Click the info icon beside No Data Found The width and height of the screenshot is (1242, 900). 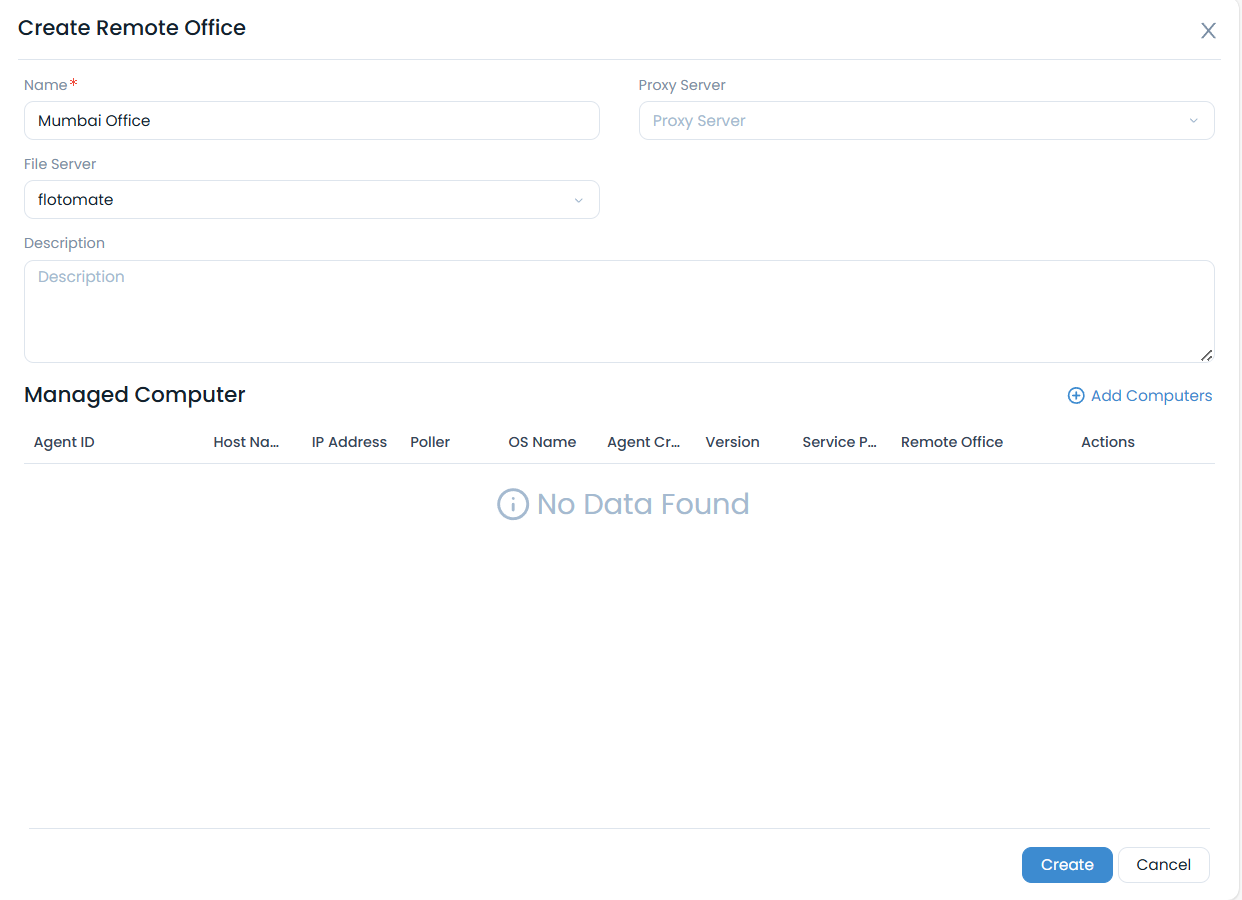[512, 504]
